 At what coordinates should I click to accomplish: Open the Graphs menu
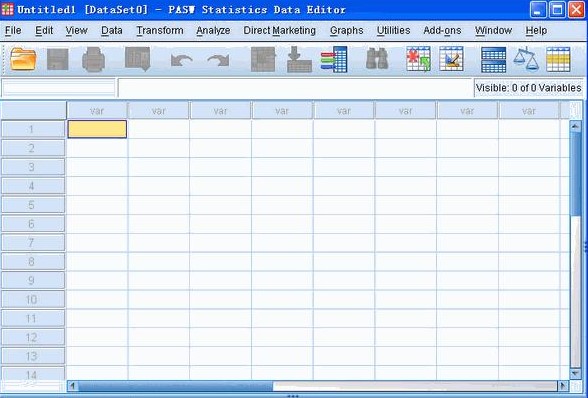point(346,30)
